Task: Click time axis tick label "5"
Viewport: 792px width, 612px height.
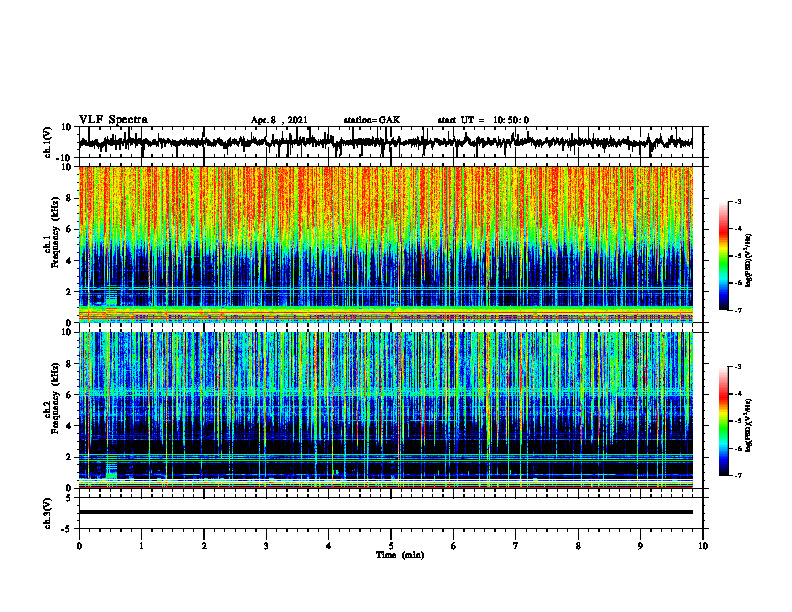Action: click(x=391, y=546)
